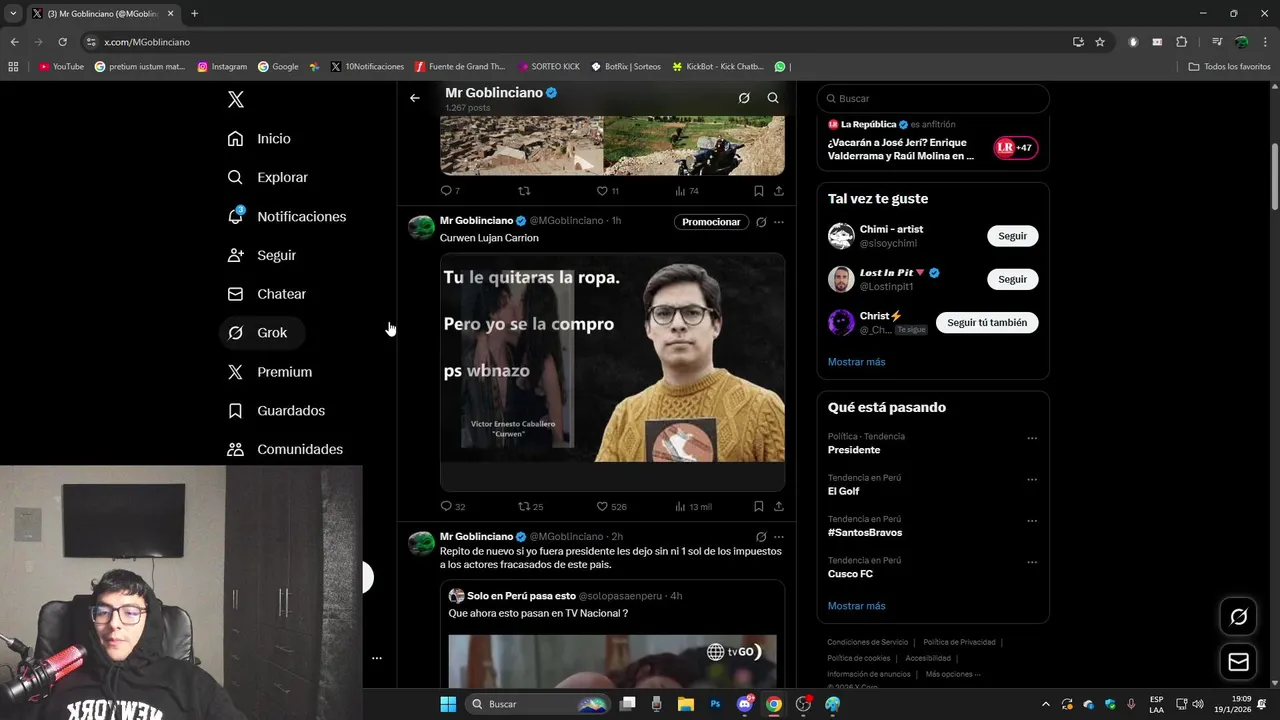
Task: Click Promocionar button on the post
Action: click(711, 222)
